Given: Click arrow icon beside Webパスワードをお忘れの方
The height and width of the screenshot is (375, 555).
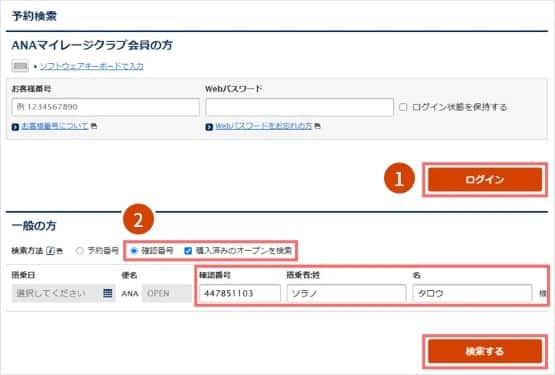Looking at the screenshot, I should (x=209, y=126).
